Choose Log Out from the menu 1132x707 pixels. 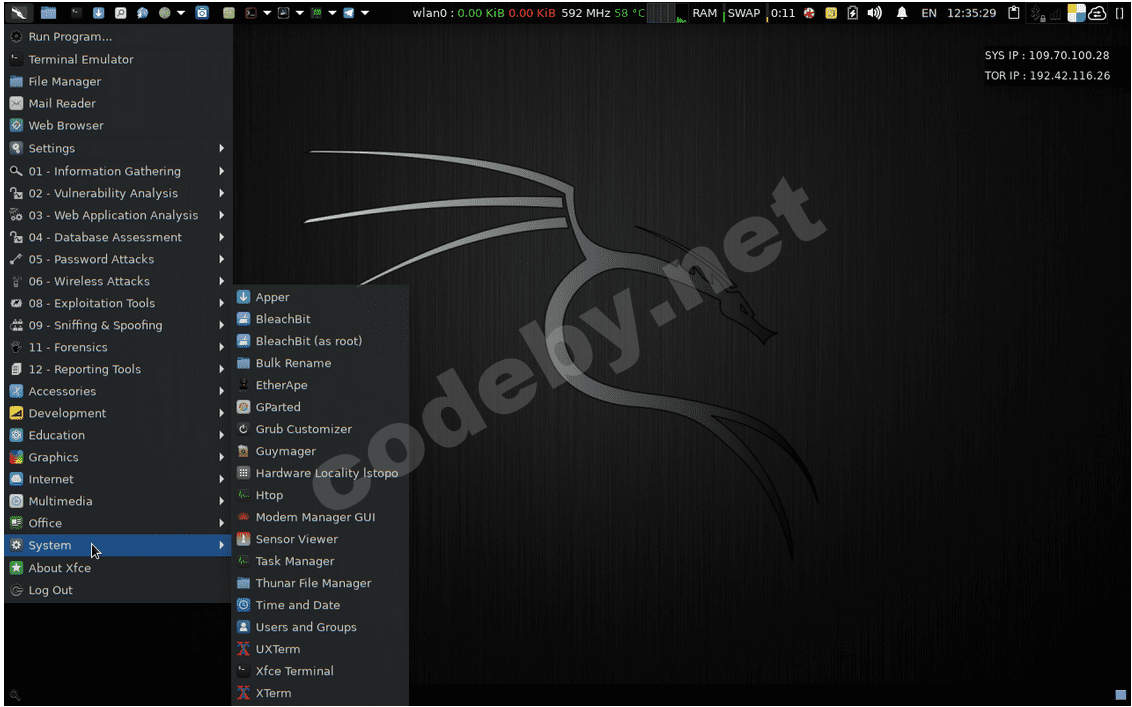click(50, 590)
